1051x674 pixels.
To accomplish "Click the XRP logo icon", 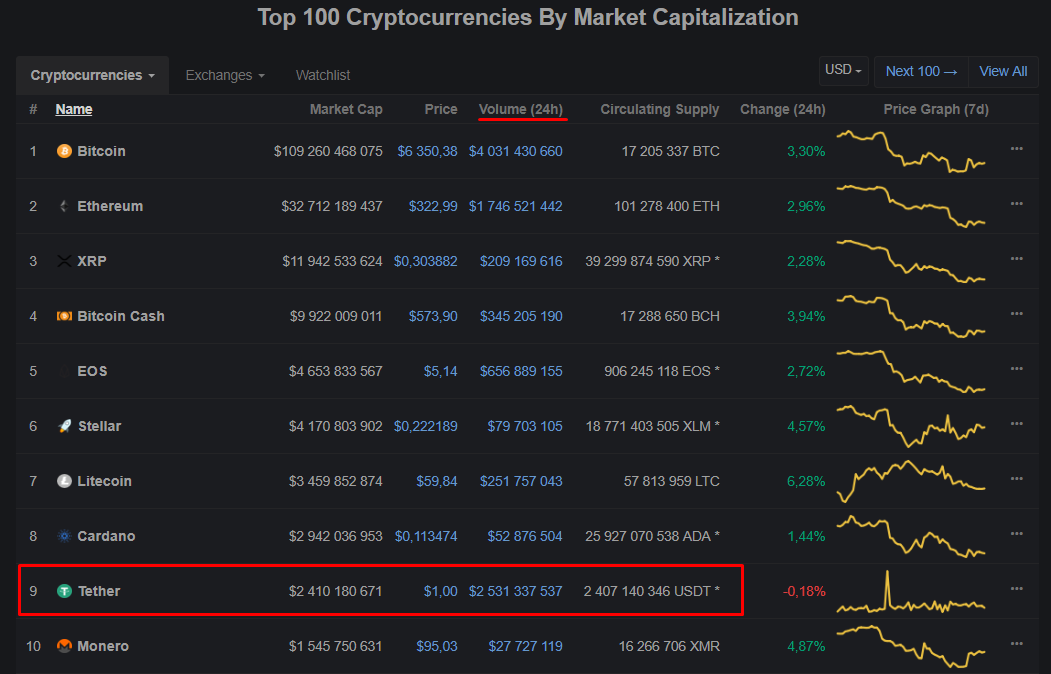I will coord(64,261).
